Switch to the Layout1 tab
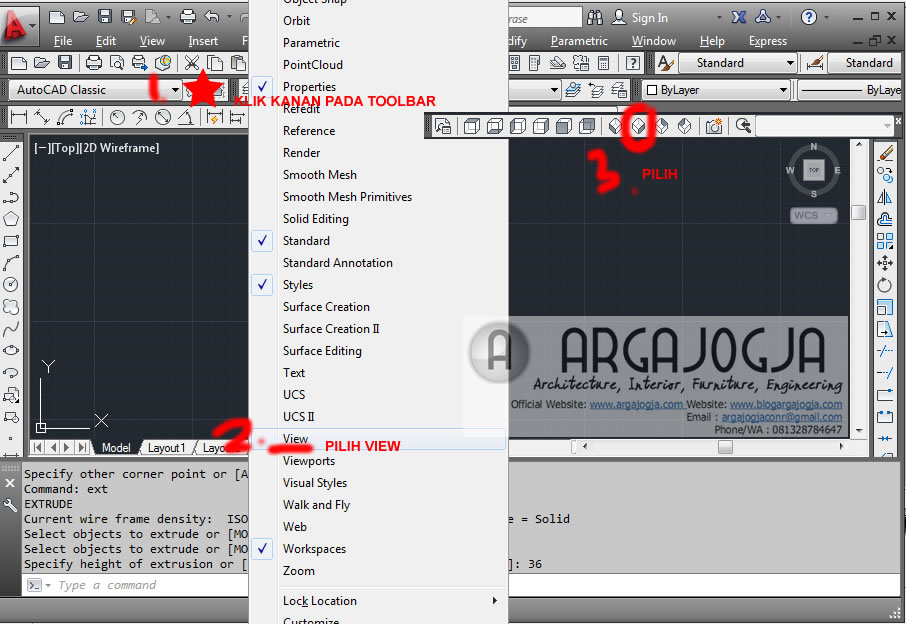This screenshot has height=624, width=906. click(166, 448)
